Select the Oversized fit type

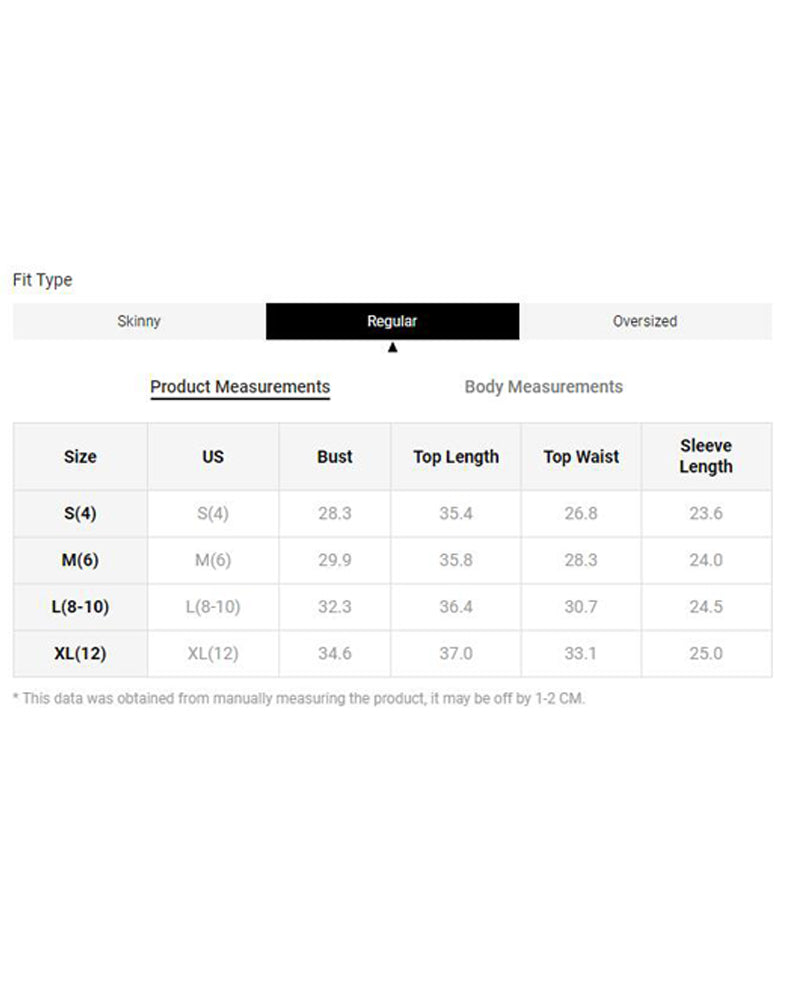[x=645, y=322]
